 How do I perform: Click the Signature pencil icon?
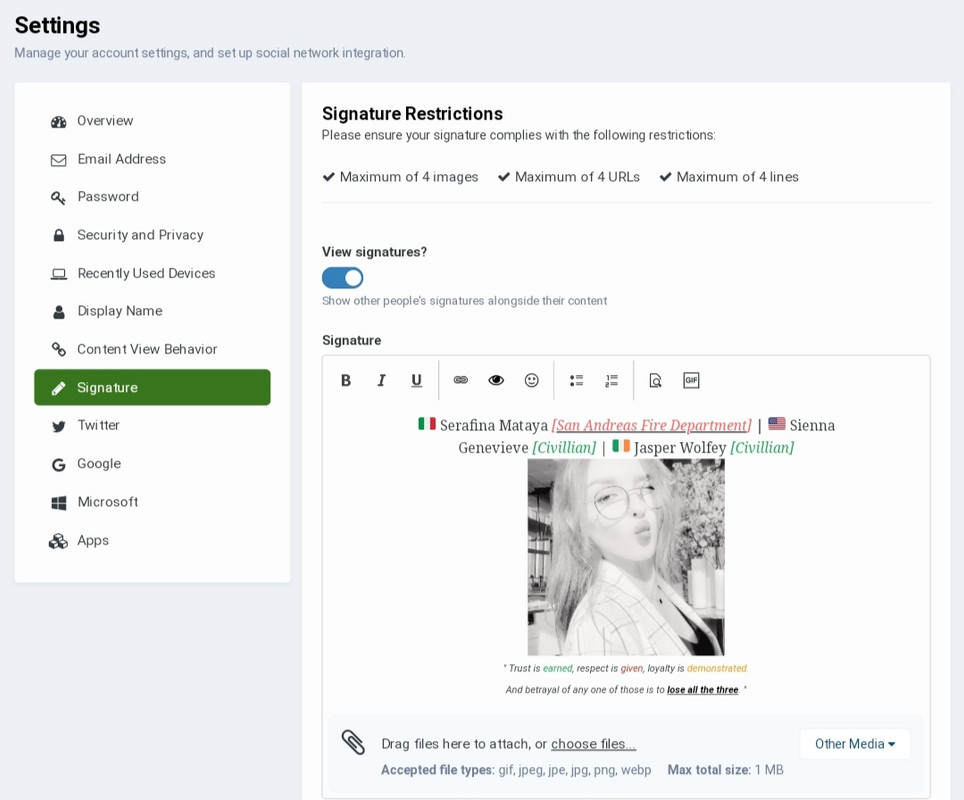58,388
